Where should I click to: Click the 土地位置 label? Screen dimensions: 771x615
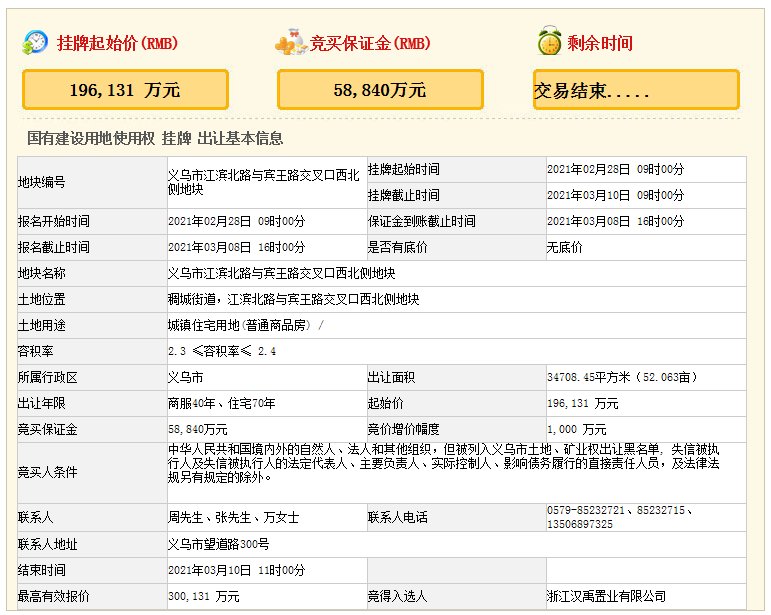[x=41, y=299]
